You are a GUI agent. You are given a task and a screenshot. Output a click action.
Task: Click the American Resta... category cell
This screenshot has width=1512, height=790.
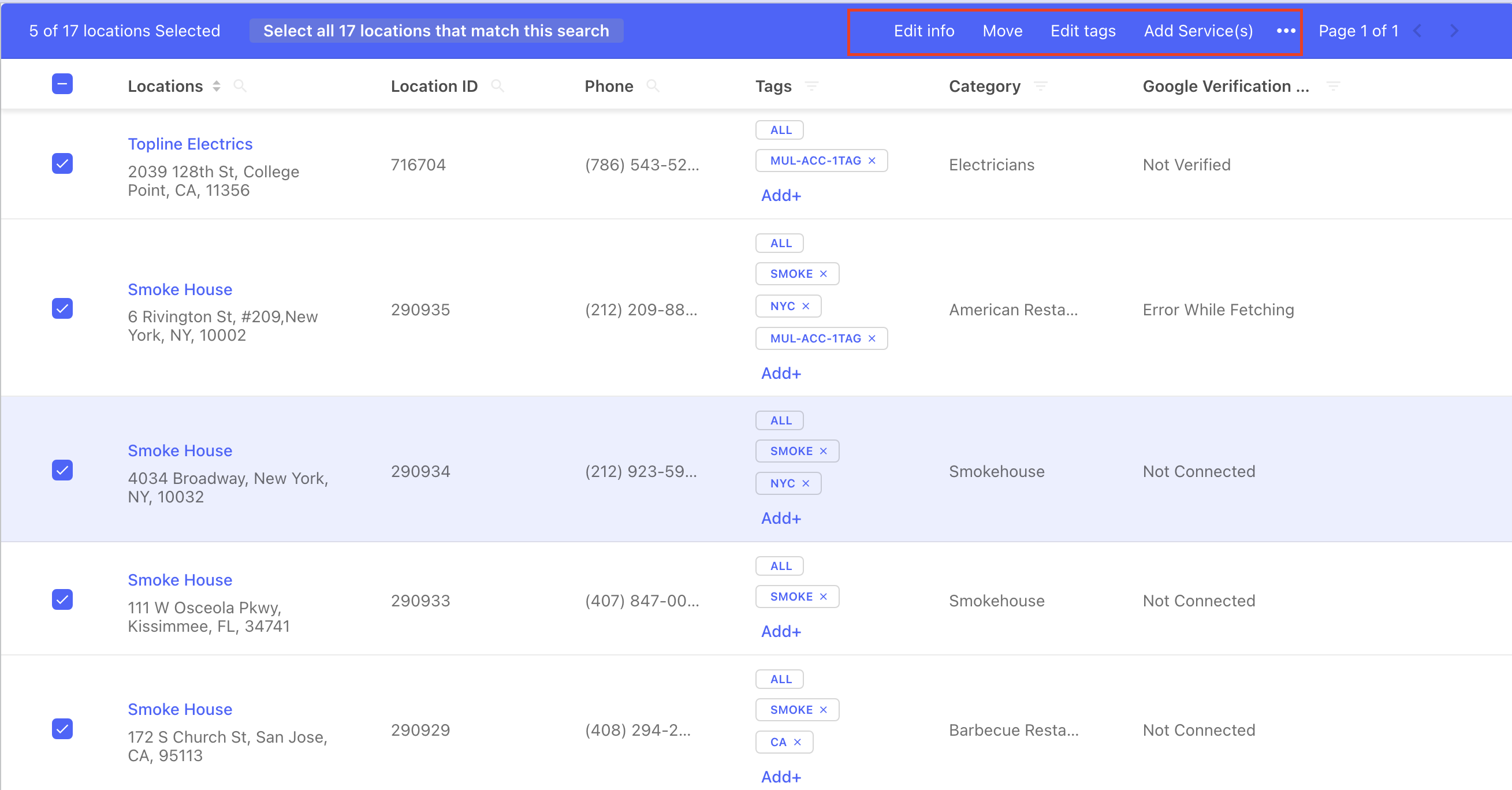point(1014,310)
